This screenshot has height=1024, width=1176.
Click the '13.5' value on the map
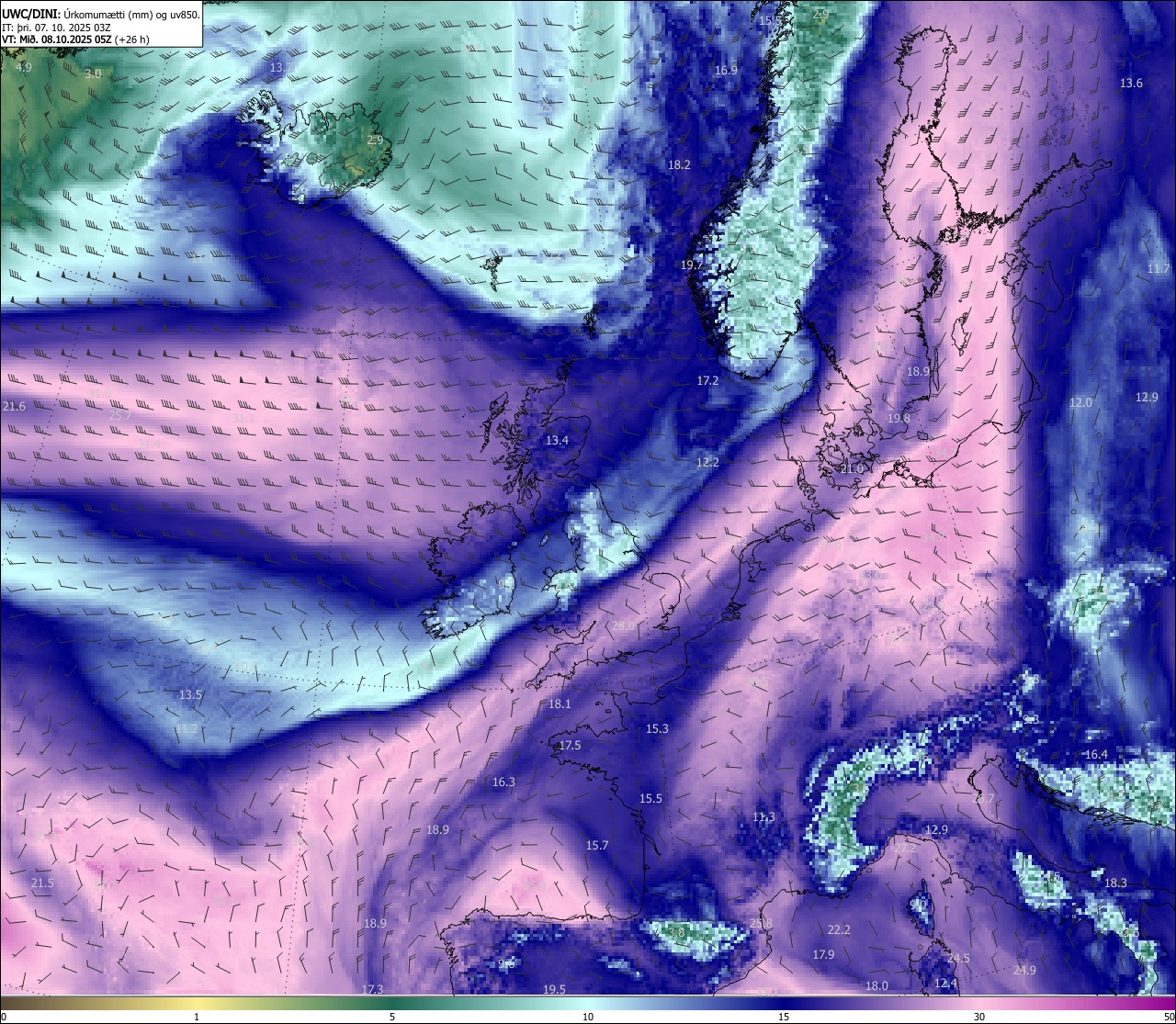point(190,694)
